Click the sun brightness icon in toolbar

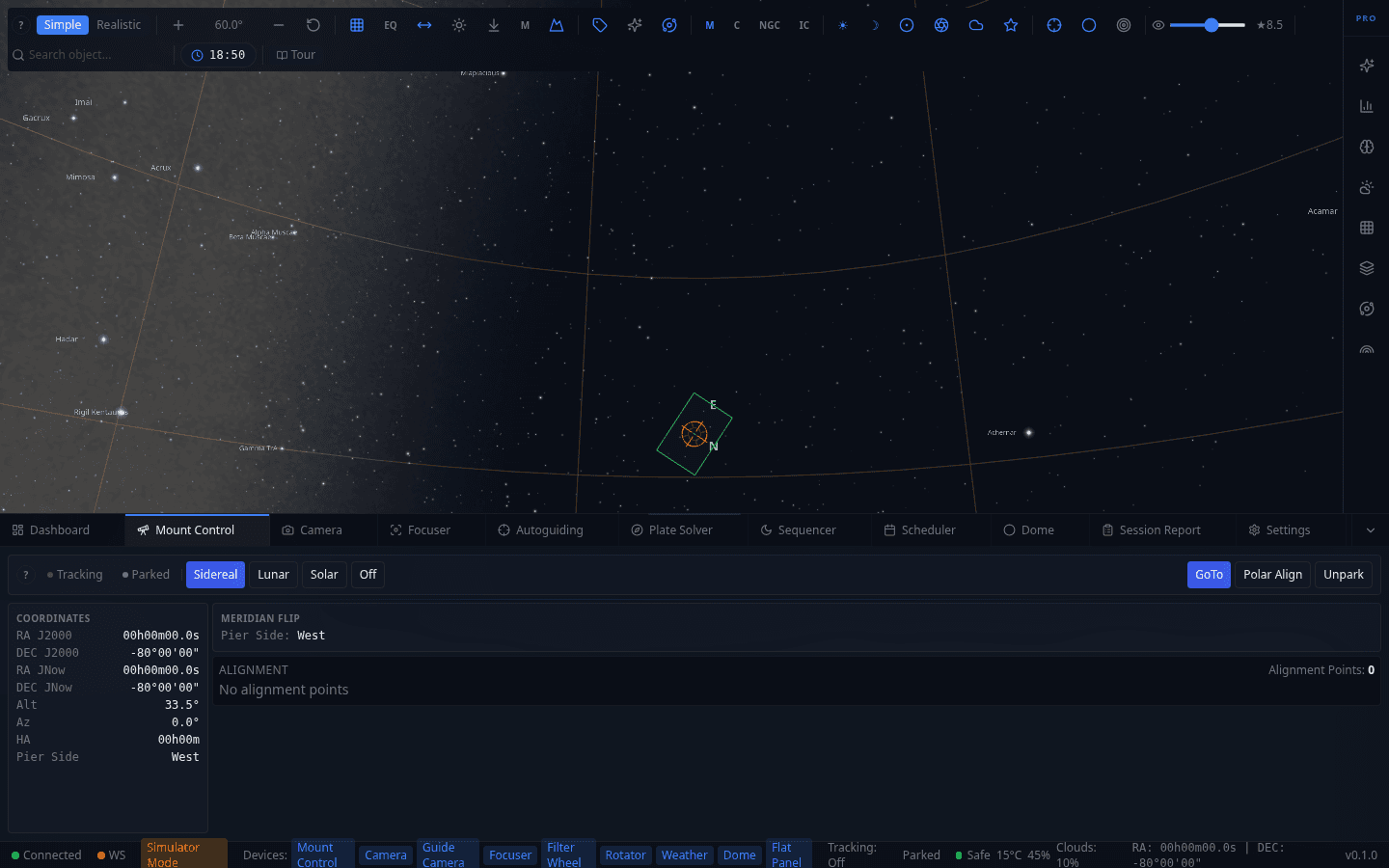coord(459,25)
